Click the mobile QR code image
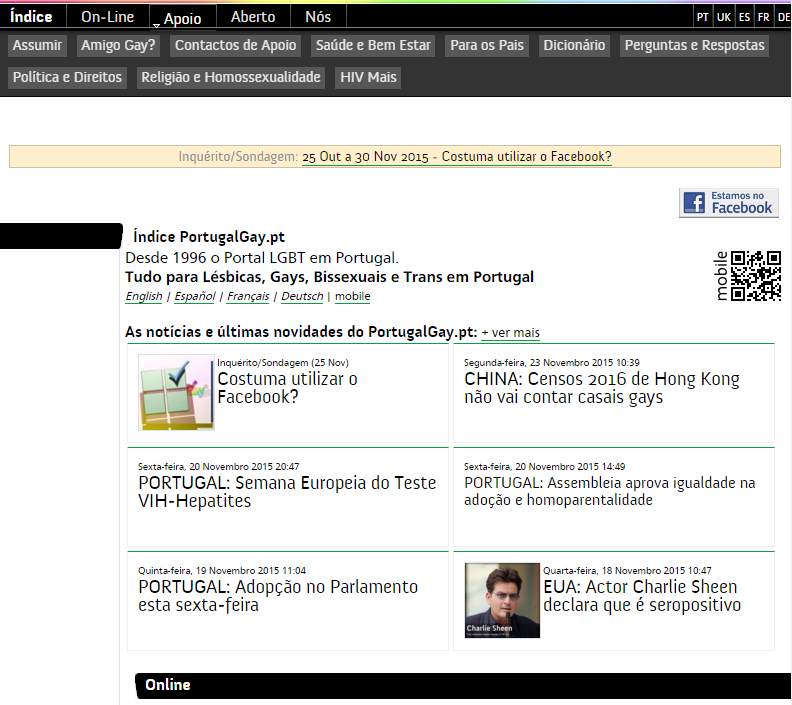The image size is (792, 705). [x=755, y=275]
